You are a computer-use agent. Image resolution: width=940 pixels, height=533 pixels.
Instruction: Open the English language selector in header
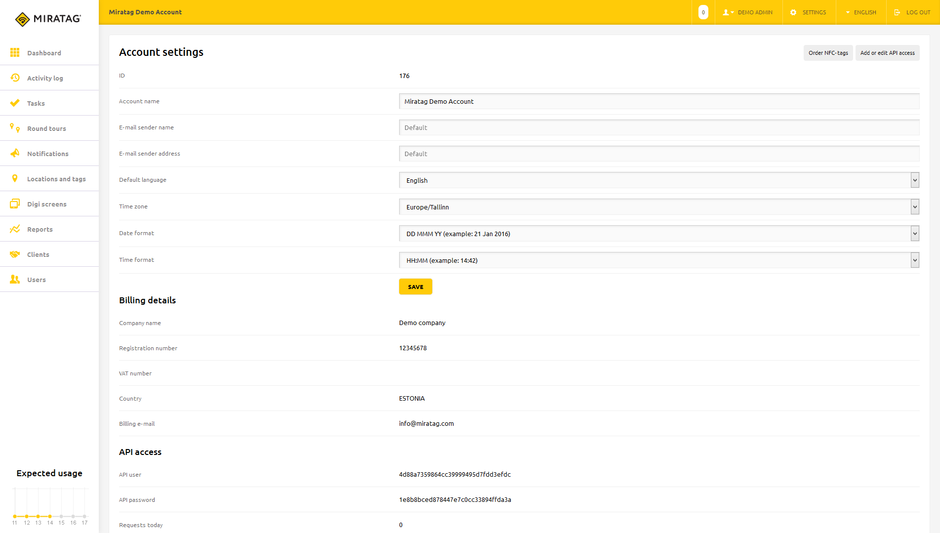[861, 12]
